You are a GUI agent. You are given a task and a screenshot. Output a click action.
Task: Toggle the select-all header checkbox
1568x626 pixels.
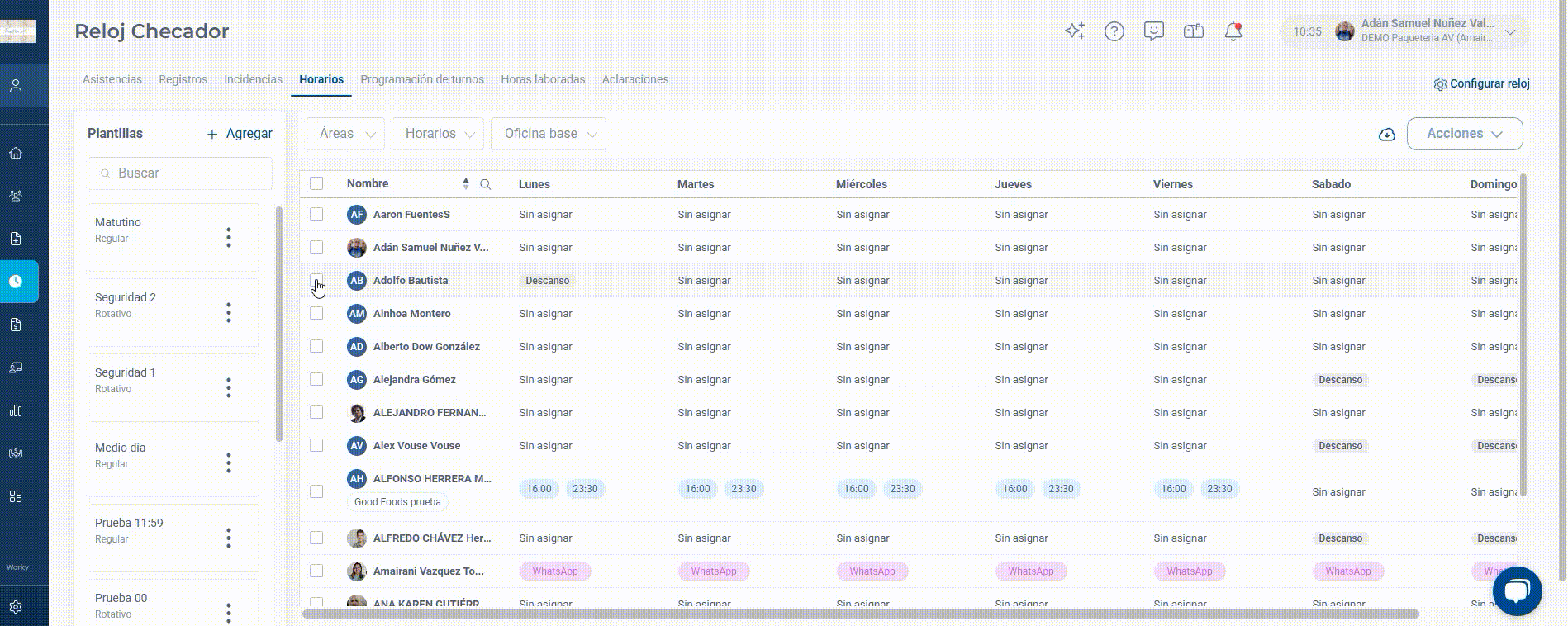316,183
